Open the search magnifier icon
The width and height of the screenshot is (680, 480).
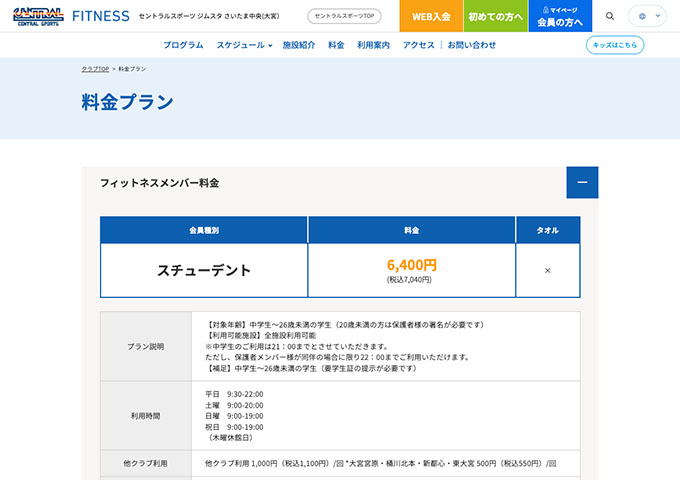click(x=610, y=16)
